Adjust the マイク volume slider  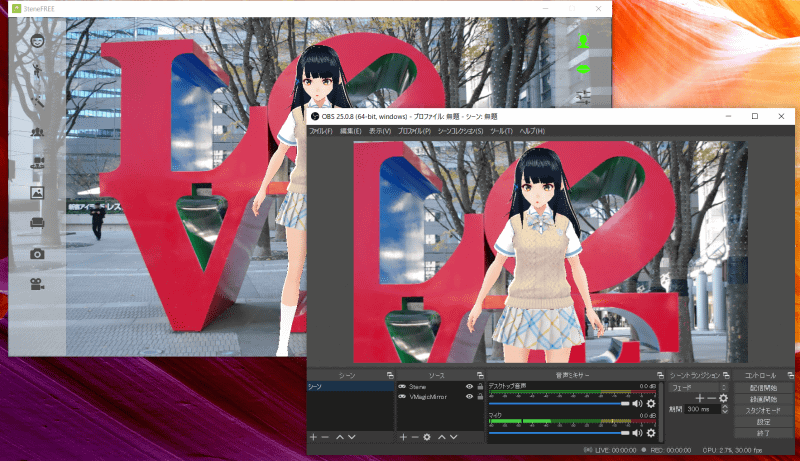(559, 433)
